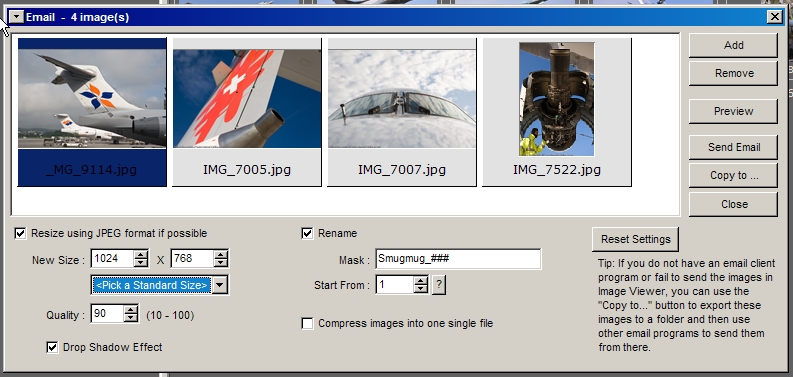
Task: Click the 'New Size :' label
Action: [x=59, y=260]
